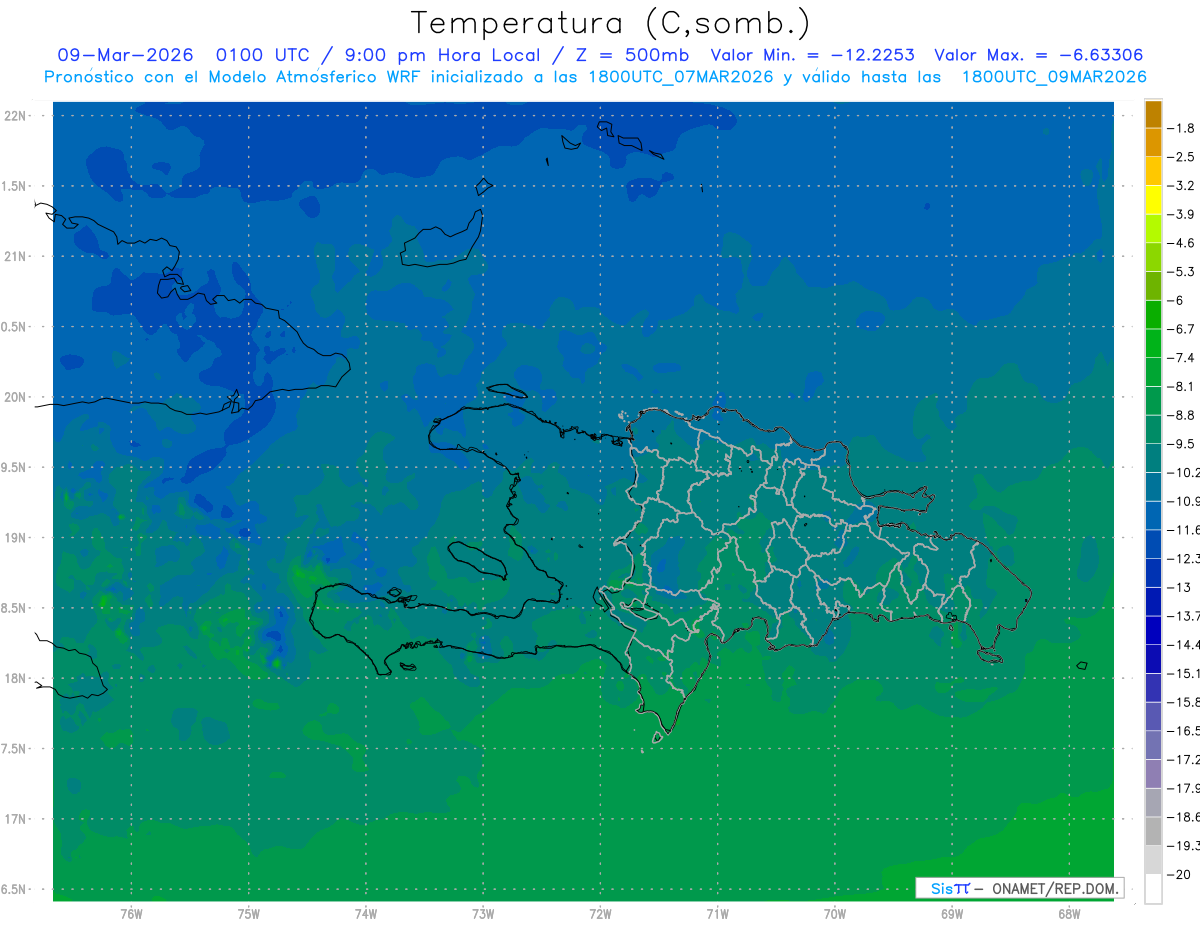The height and width of the screenshot is (927, 1200).
Task: Click the "-6.7" color bar value
Action: point(1181,329)
